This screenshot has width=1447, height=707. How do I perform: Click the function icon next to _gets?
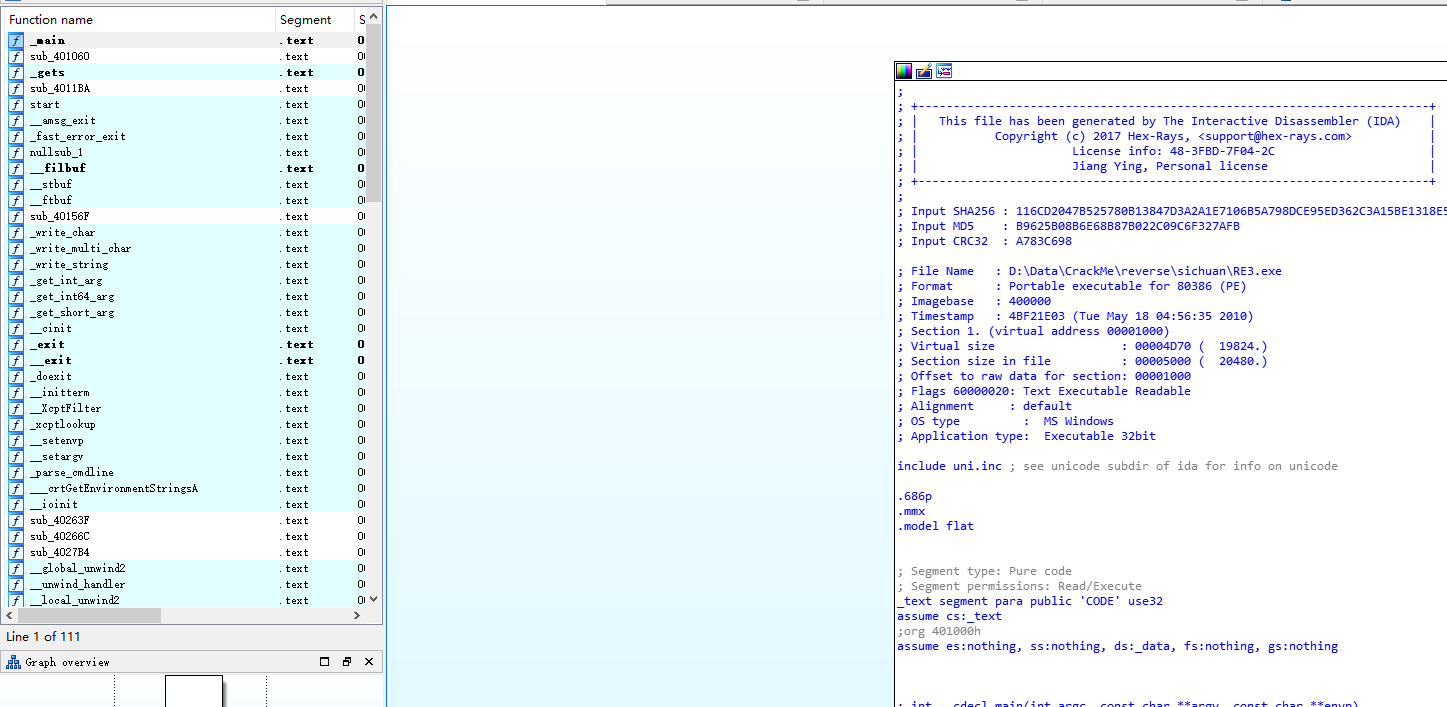(16, 73)
